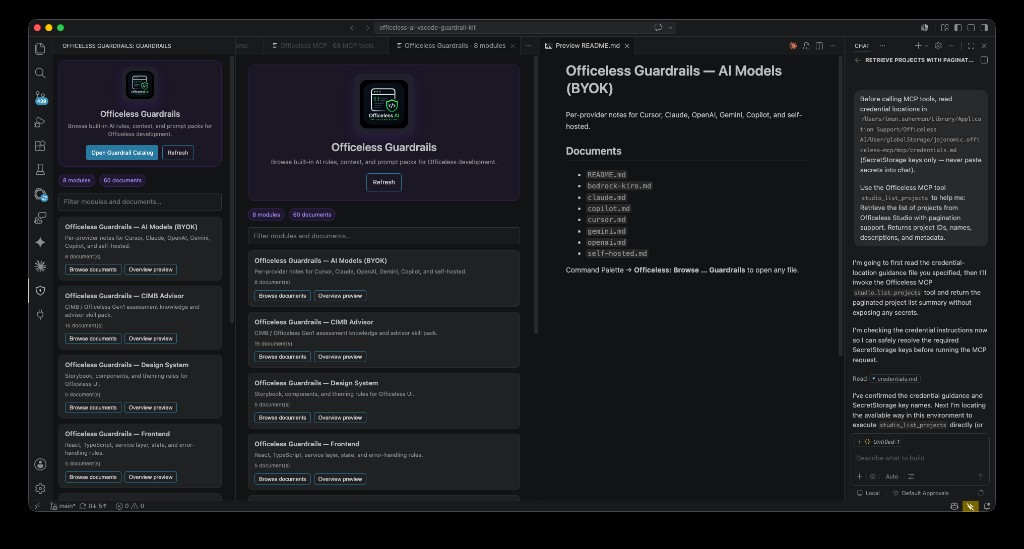
Task: Click Refresh in sidebar Guardrails card
Action: coord(178,153)
